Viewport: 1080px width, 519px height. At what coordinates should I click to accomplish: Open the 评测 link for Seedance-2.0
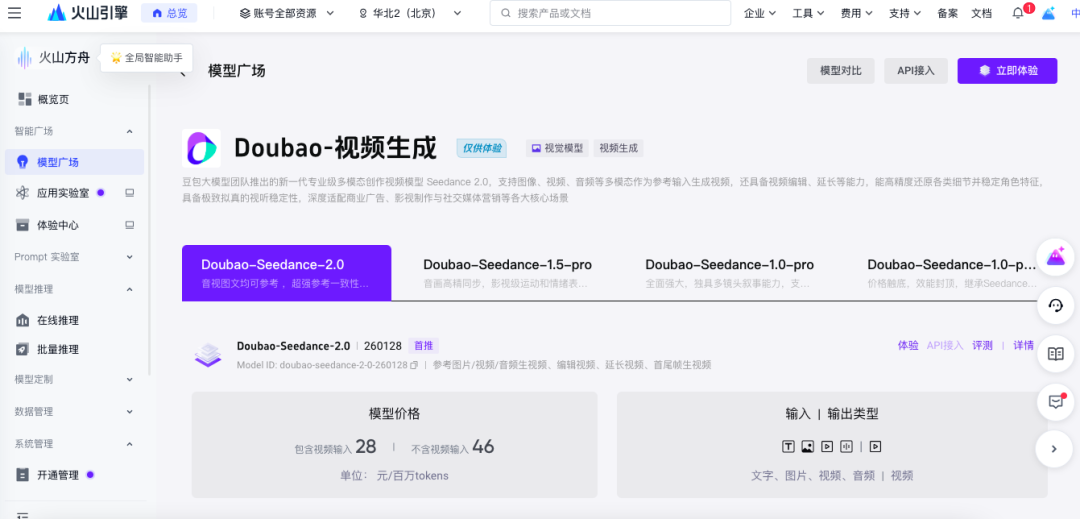[x=982, y=345]
